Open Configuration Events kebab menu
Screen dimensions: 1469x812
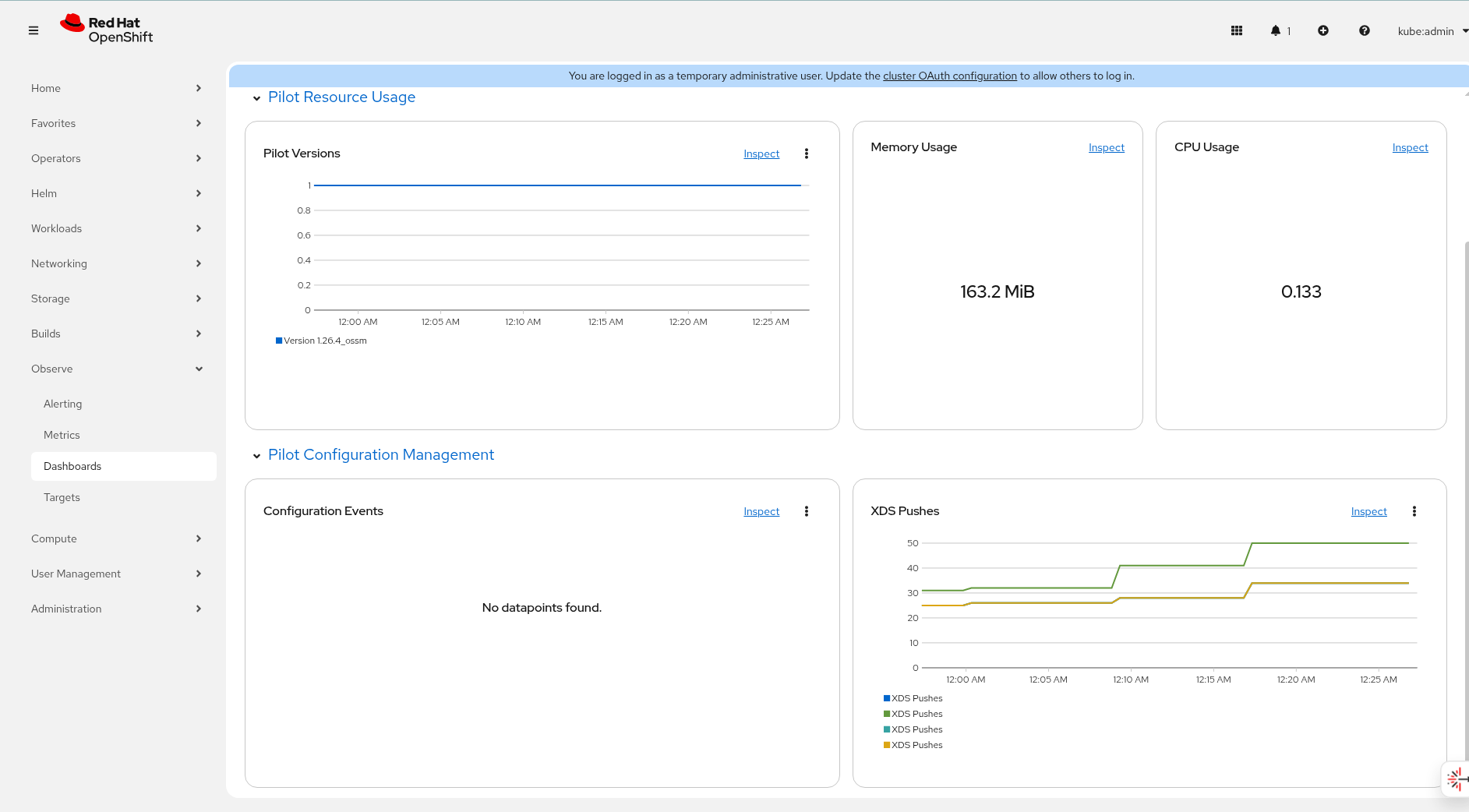tap(807, 511)
